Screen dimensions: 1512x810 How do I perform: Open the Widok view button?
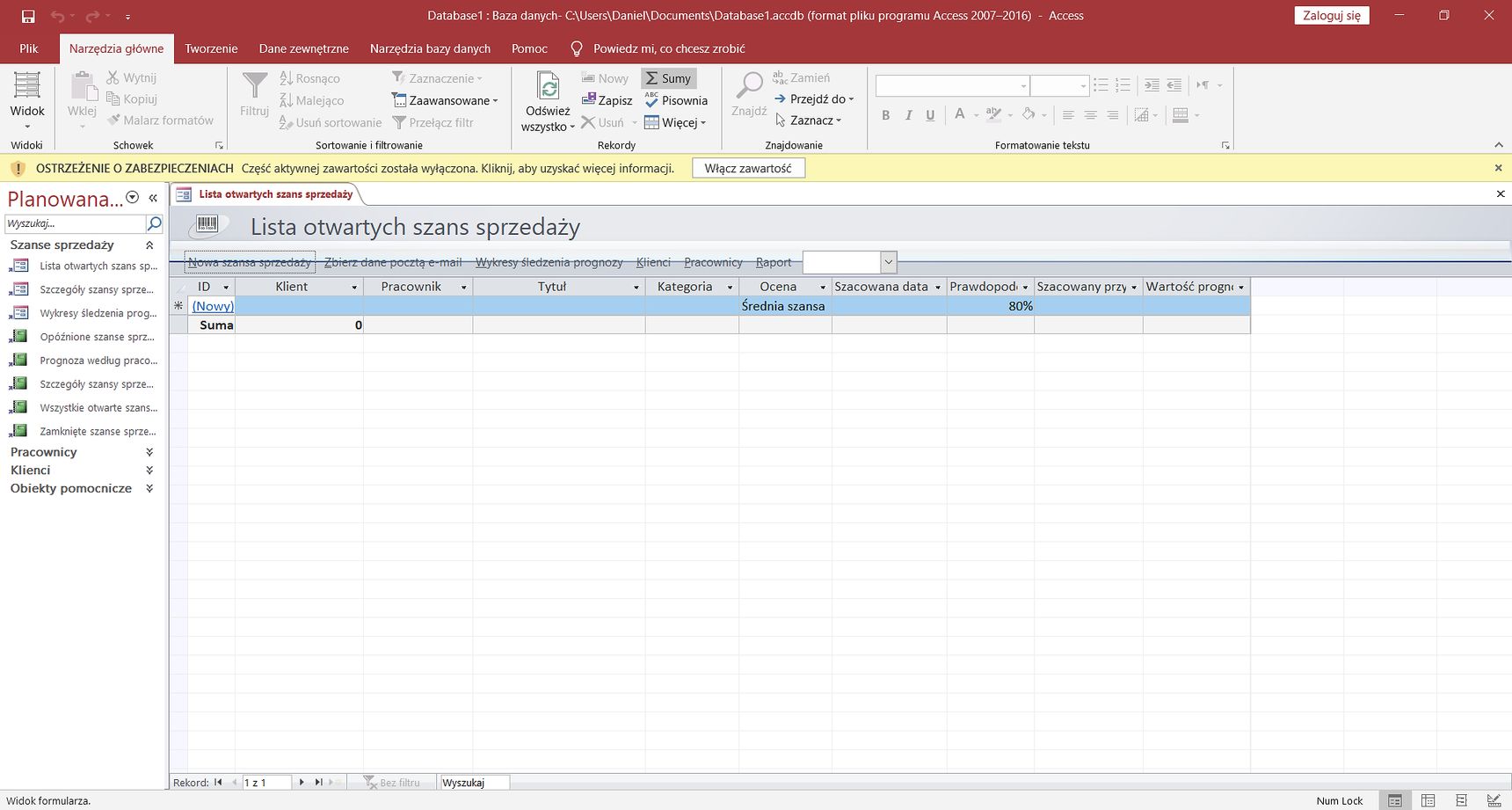coord(27,99)
